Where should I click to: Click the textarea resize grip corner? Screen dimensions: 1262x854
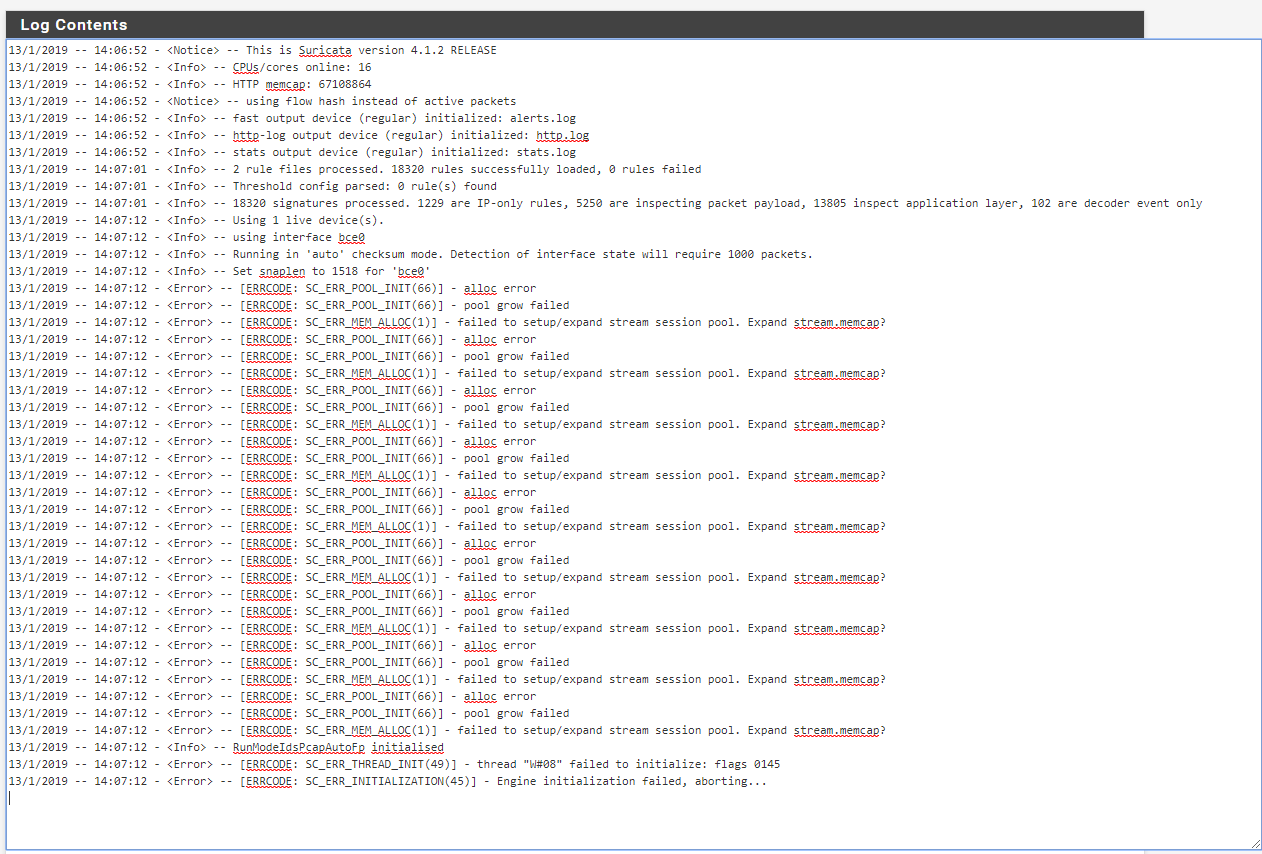pyautogui.click(x=1255, y=843)
